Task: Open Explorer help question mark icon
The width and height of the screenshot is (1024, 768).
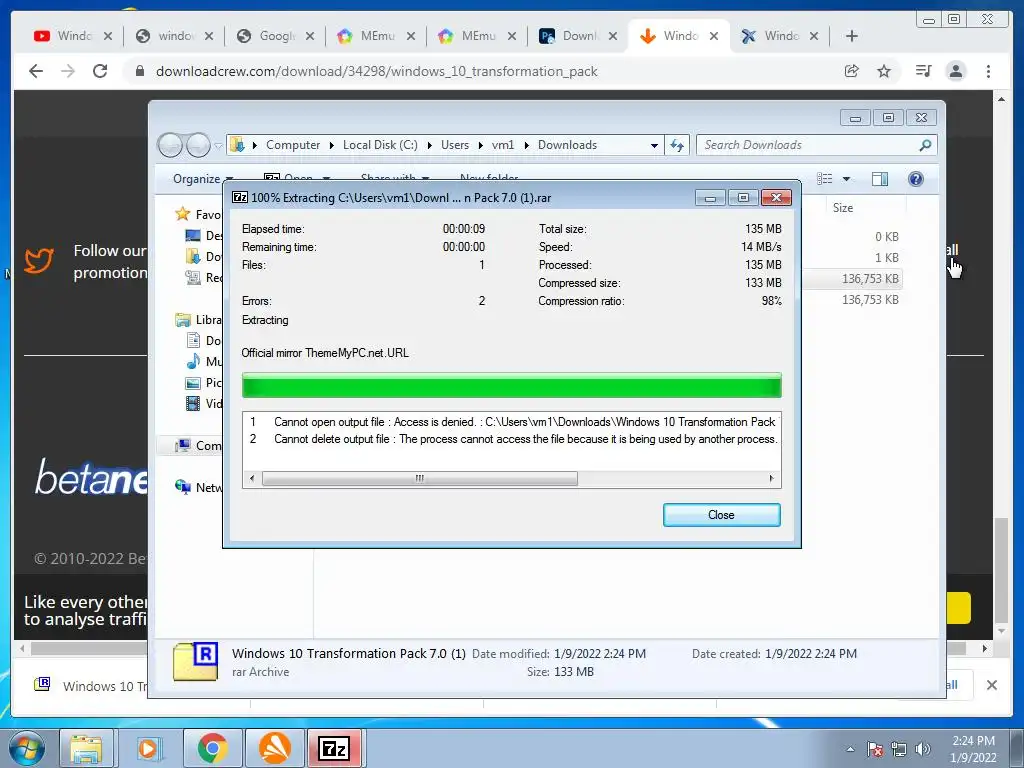Action: click(x=916, y=179)
